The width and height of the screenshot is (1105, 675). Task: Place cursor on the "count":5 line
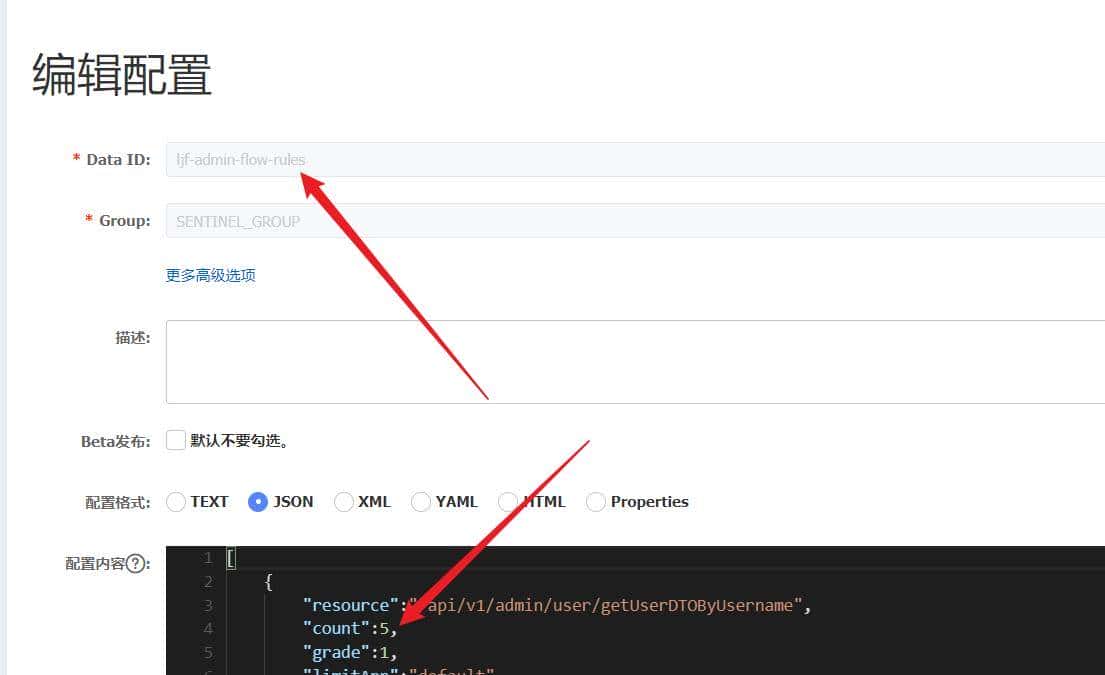click(x=350, y=629)
